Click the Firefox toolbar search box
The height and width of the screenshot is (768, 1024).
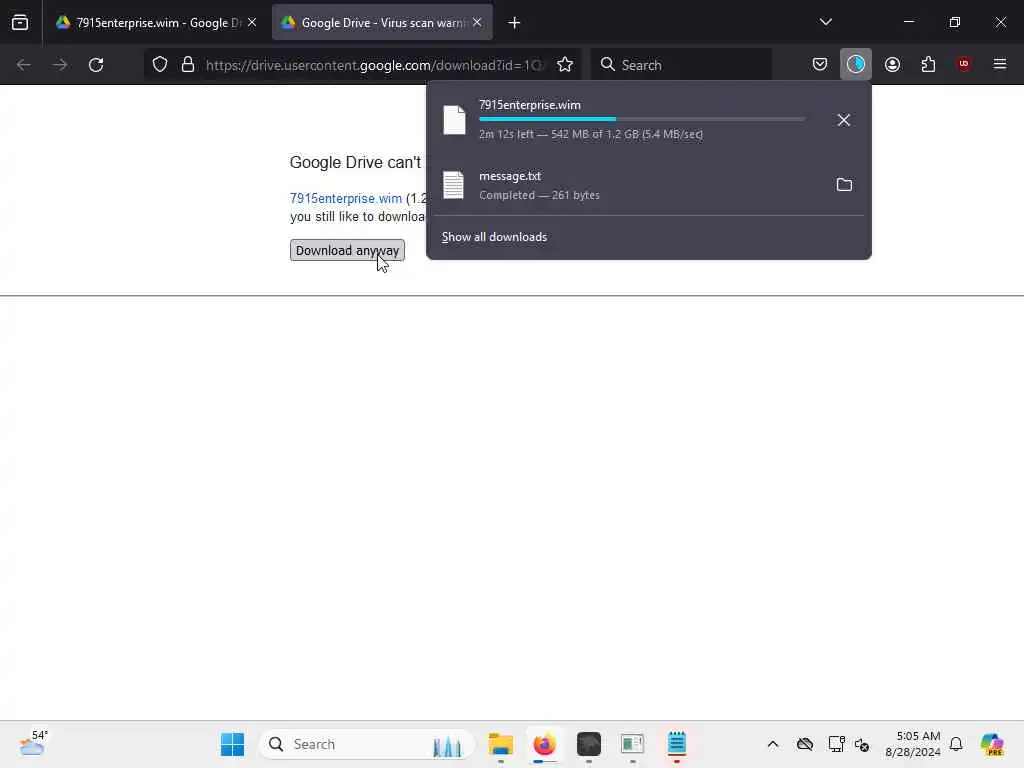[x=681, y=65]
